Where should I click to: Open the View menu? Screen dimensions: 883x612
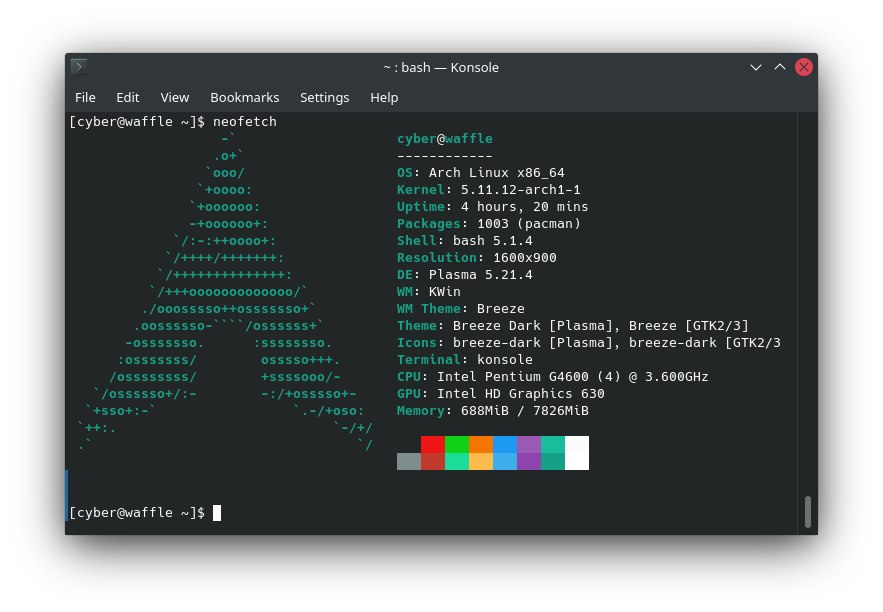(x=175, y=97)
